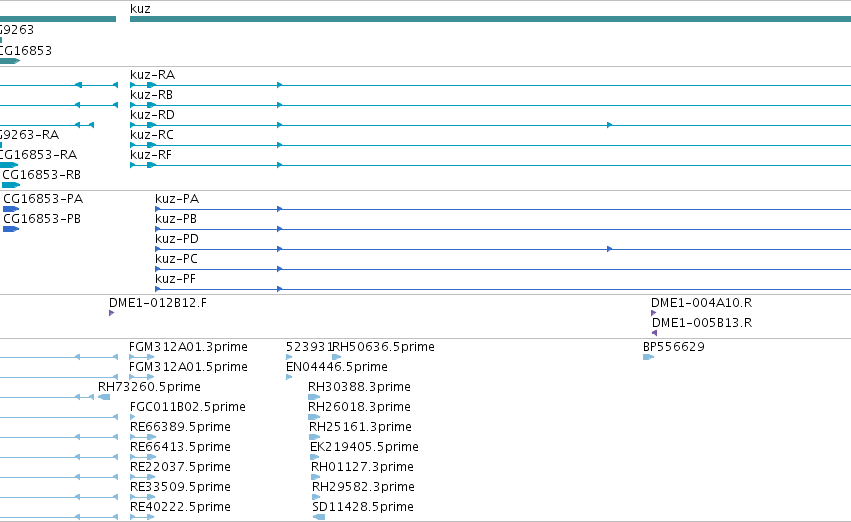
Task: Click the kuz-PD protein label
Action: (x=177, y=239)
